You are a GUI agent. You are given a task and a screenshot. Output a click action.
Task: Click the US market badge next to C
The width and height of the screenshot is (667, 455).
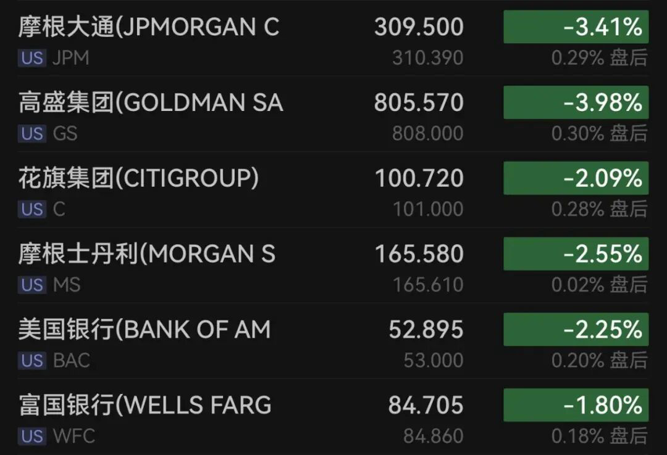tap(32, 209)
